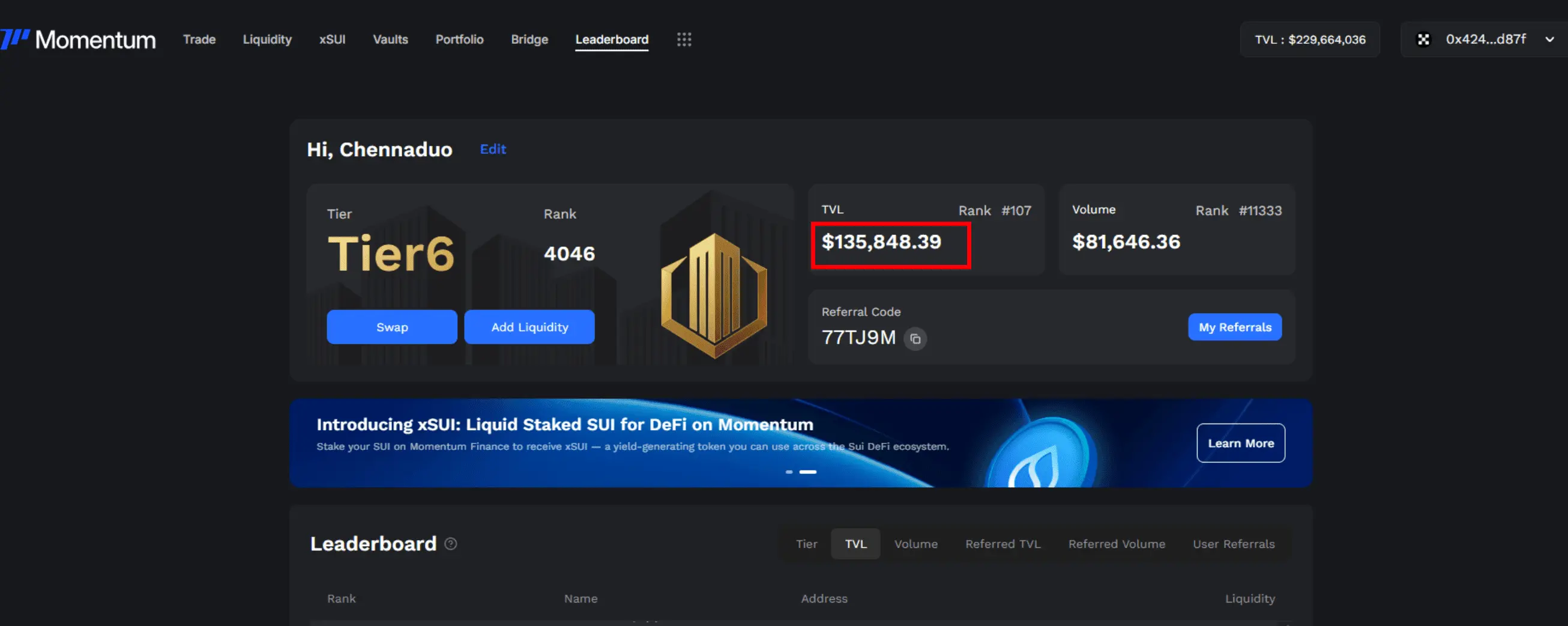Click the TVL value $135,848.39

tap(881, 242)
